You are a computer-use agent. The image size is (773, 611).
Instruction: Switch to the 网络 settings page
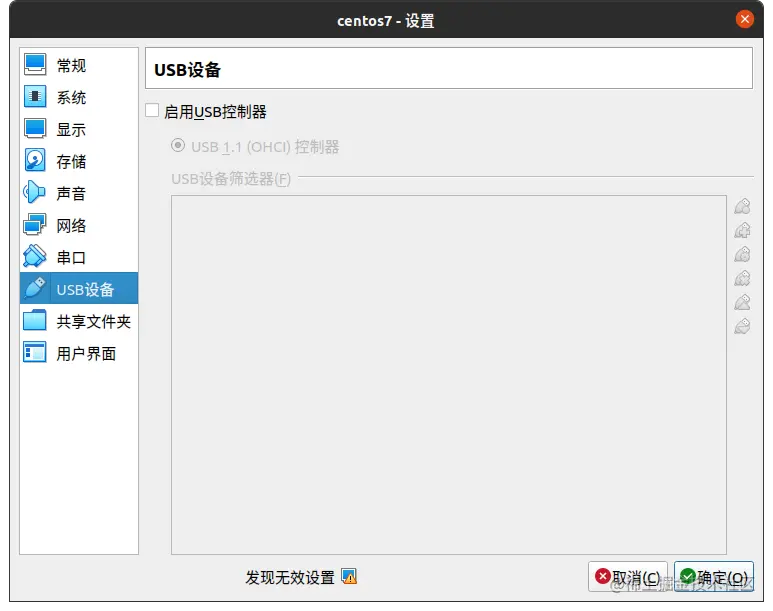[x=79, y=225]
